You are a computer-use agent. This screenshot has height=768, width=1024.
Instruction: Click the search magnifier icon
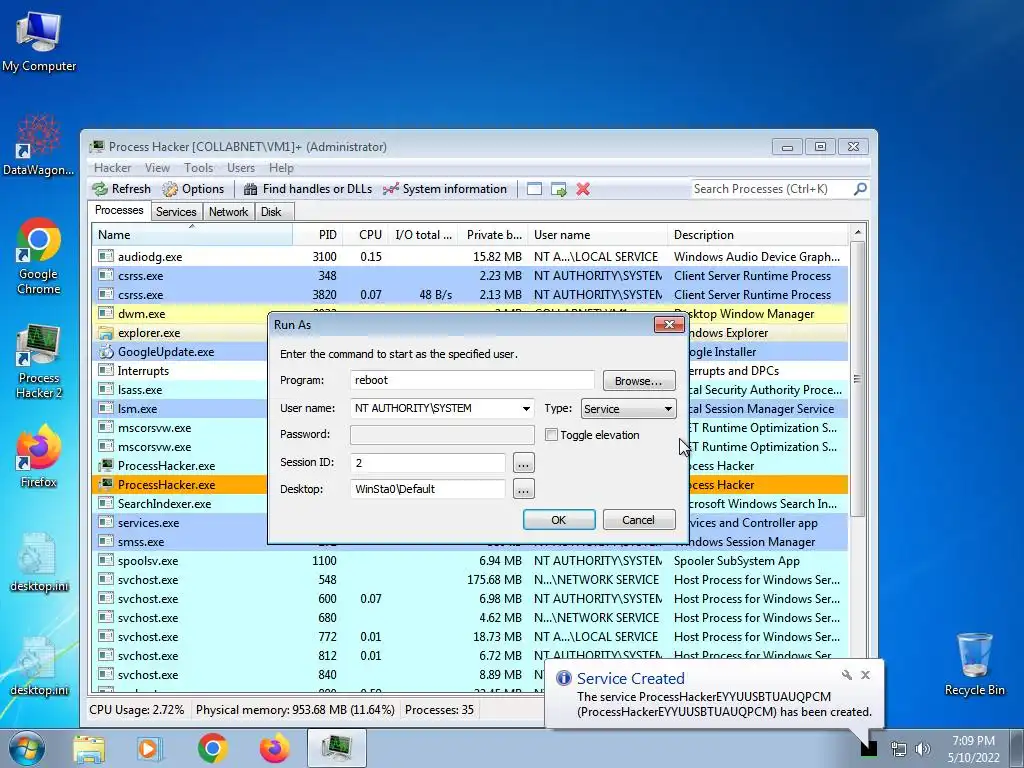click(860, 189)
